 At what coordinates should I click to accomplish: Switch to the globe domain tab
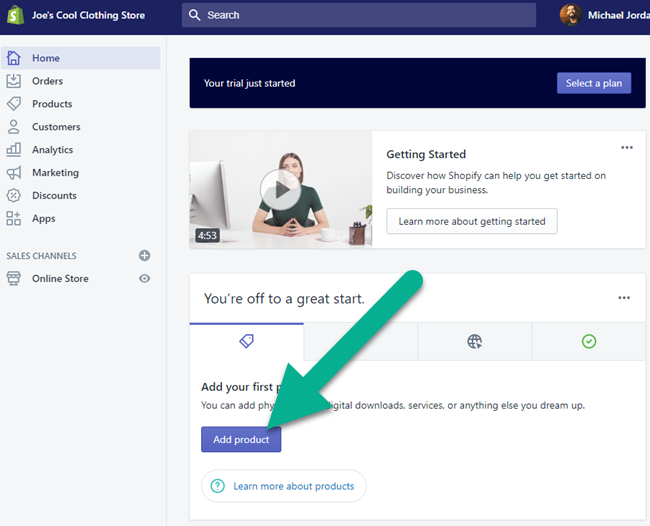tap(474, 342)
